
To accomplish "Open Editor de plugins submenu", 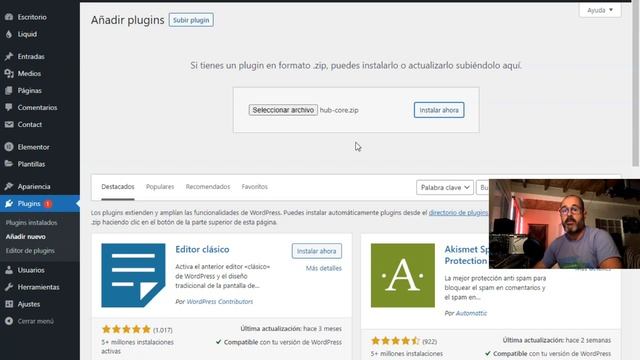I will [x=30, y=251].
